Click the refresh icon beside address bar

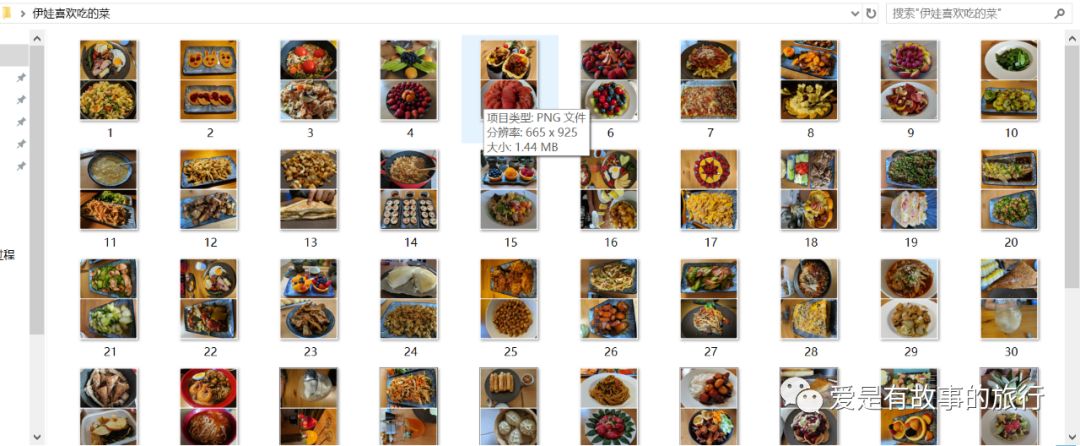[871, 13]
